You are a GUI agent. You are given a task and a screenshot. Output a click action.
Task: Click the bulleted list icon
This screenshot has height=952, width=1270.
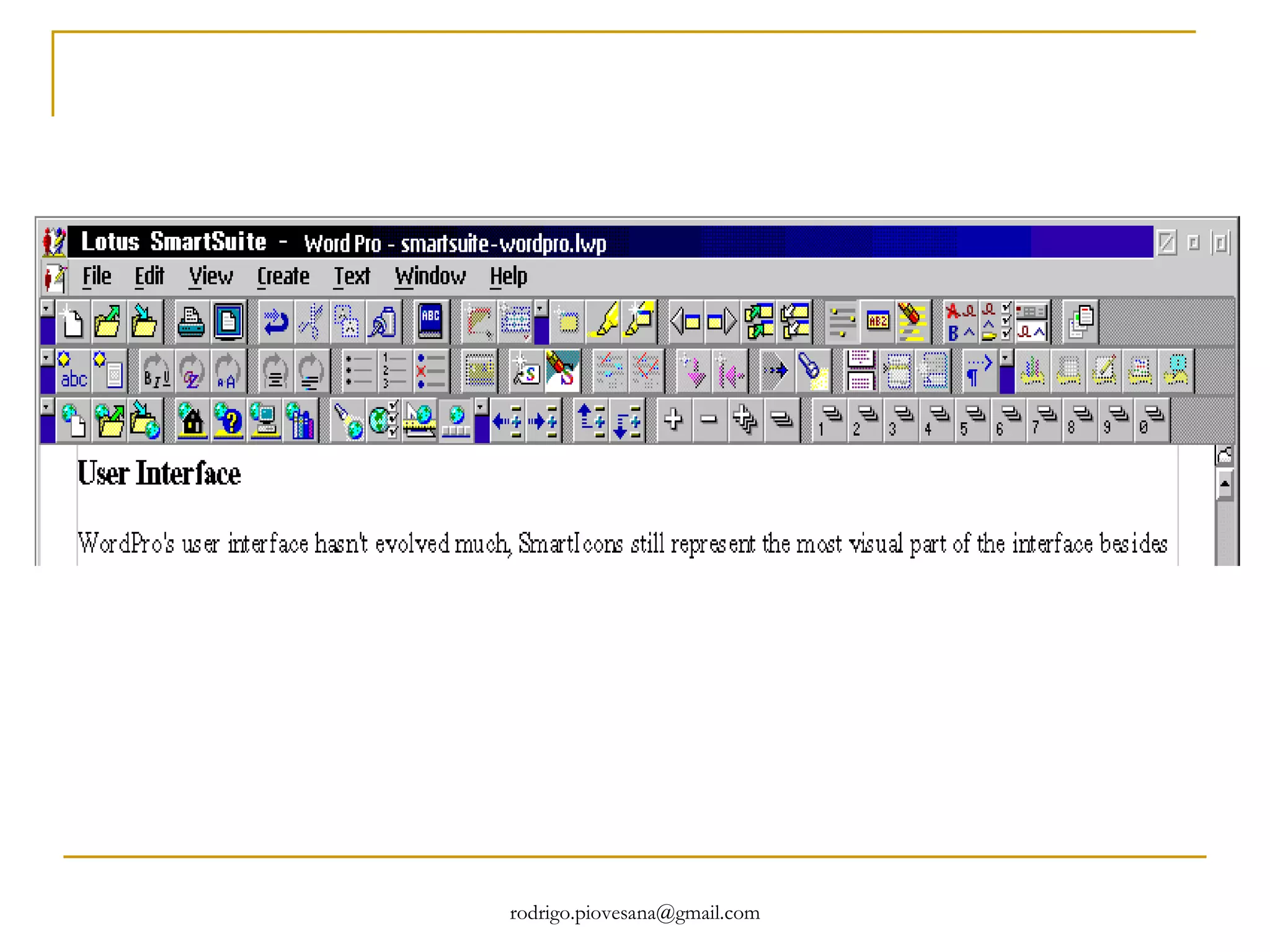[359, 371]
